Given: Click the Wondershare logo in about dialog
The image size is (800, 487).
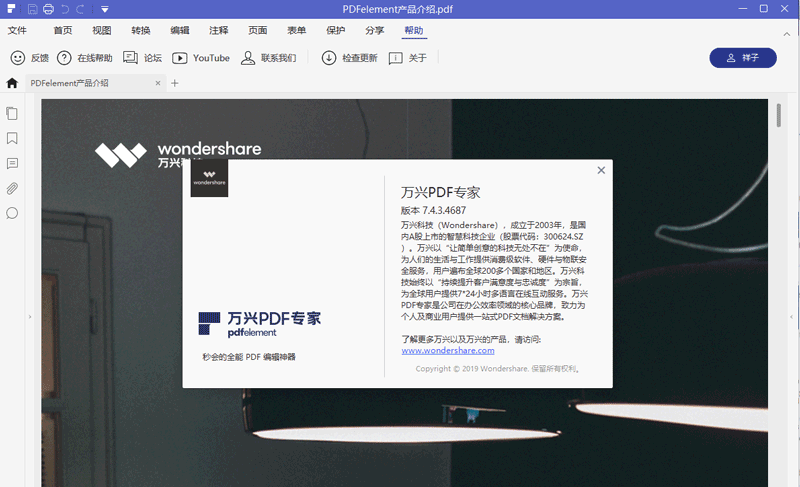Looking at the screenshot, I should tap(209, 178).
